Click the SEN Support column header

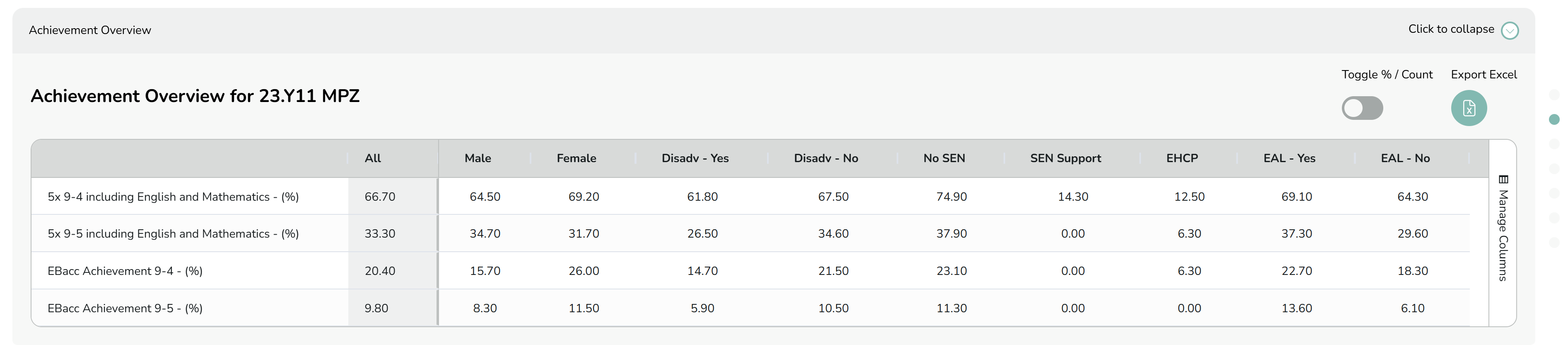(1066, 158)
